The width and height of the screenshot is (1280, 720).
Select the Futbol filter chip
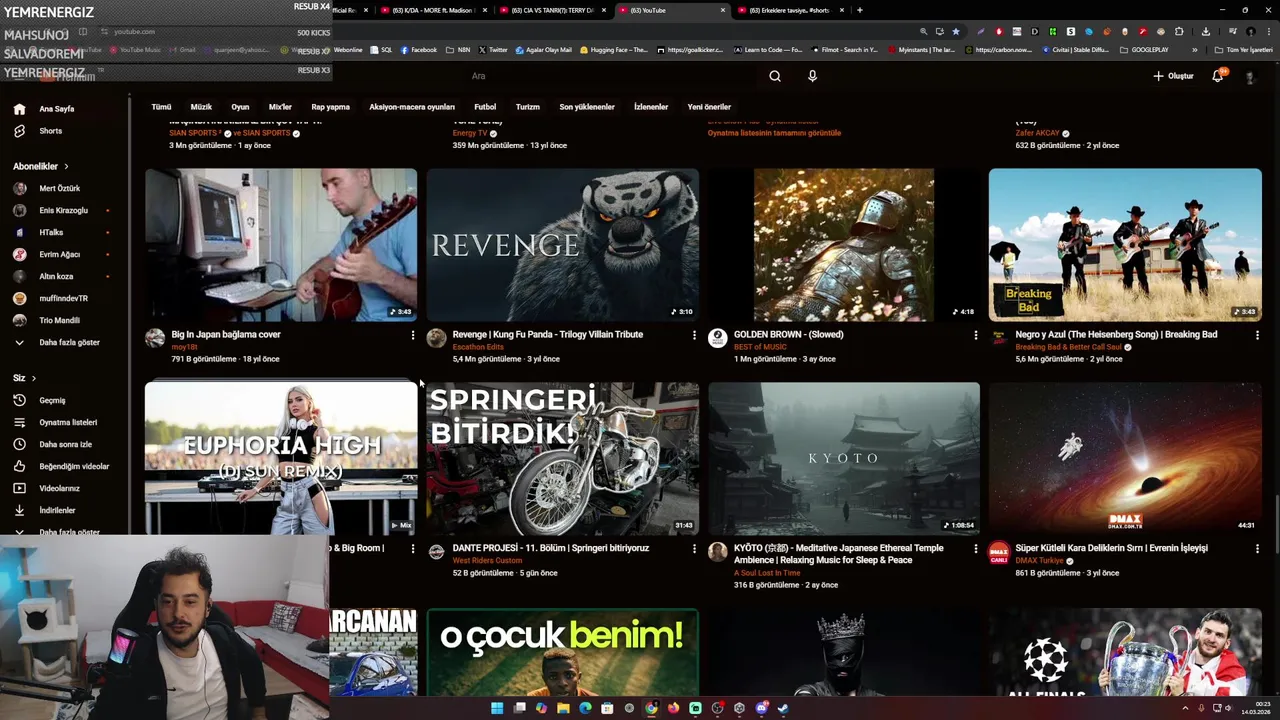485,107
